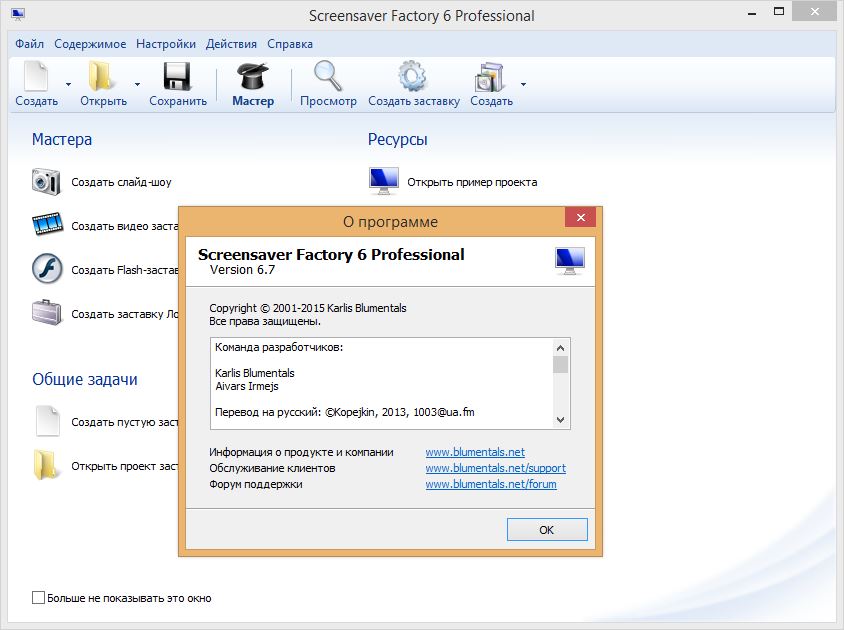844x630 pixels.
Task: Expand the Открыть folder dropdown arrow
Action: click(136, 84)
